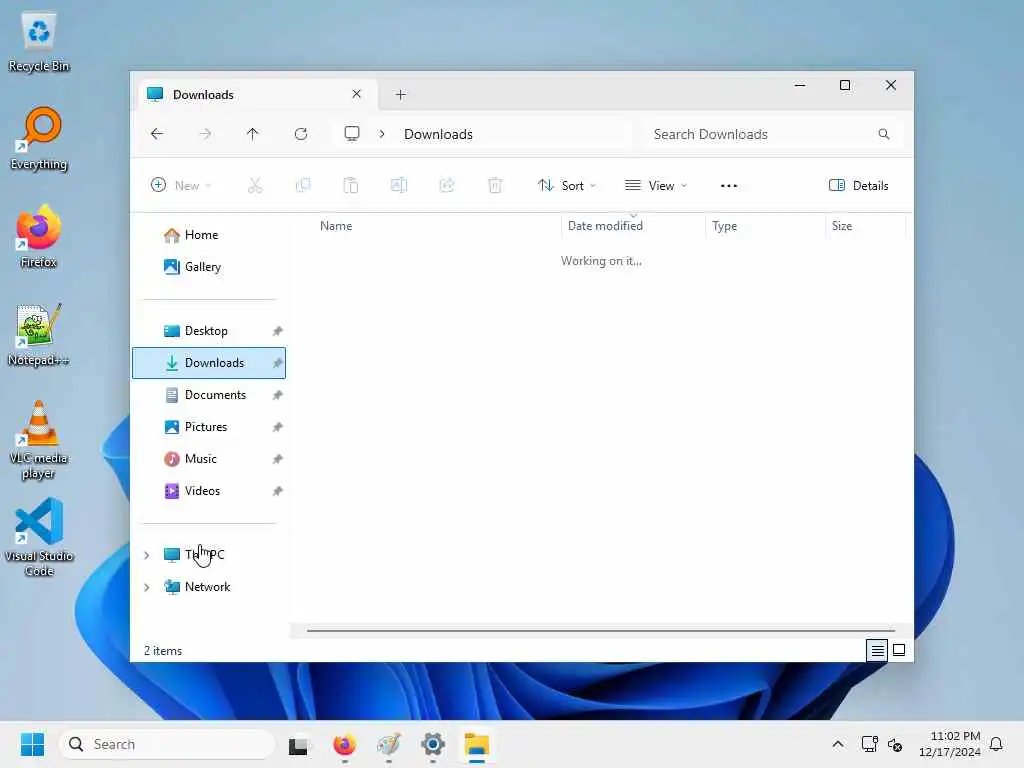1024x768 pixels.
Task: Open the See more ellipsis menu
Action: [729, 185]
